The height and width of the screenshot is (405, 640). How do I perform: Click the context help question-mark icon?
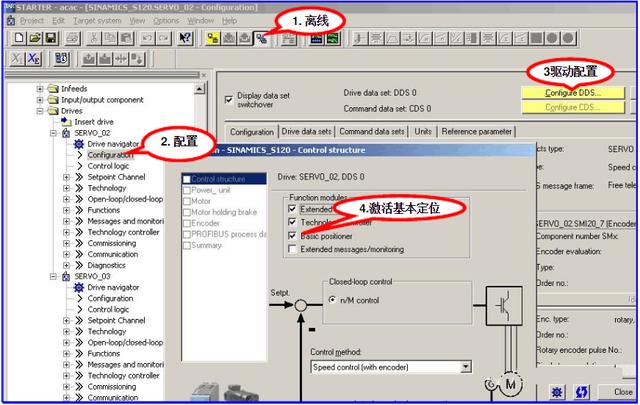pyautogui.click(x=185, y=38)
